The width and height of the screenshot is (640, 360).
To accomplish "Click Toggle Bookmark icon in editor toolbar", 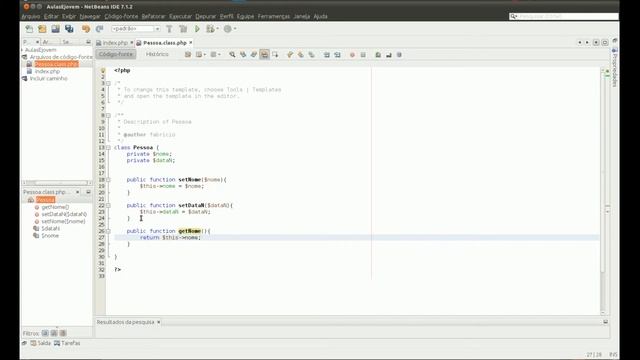I will tap(311, 54).
